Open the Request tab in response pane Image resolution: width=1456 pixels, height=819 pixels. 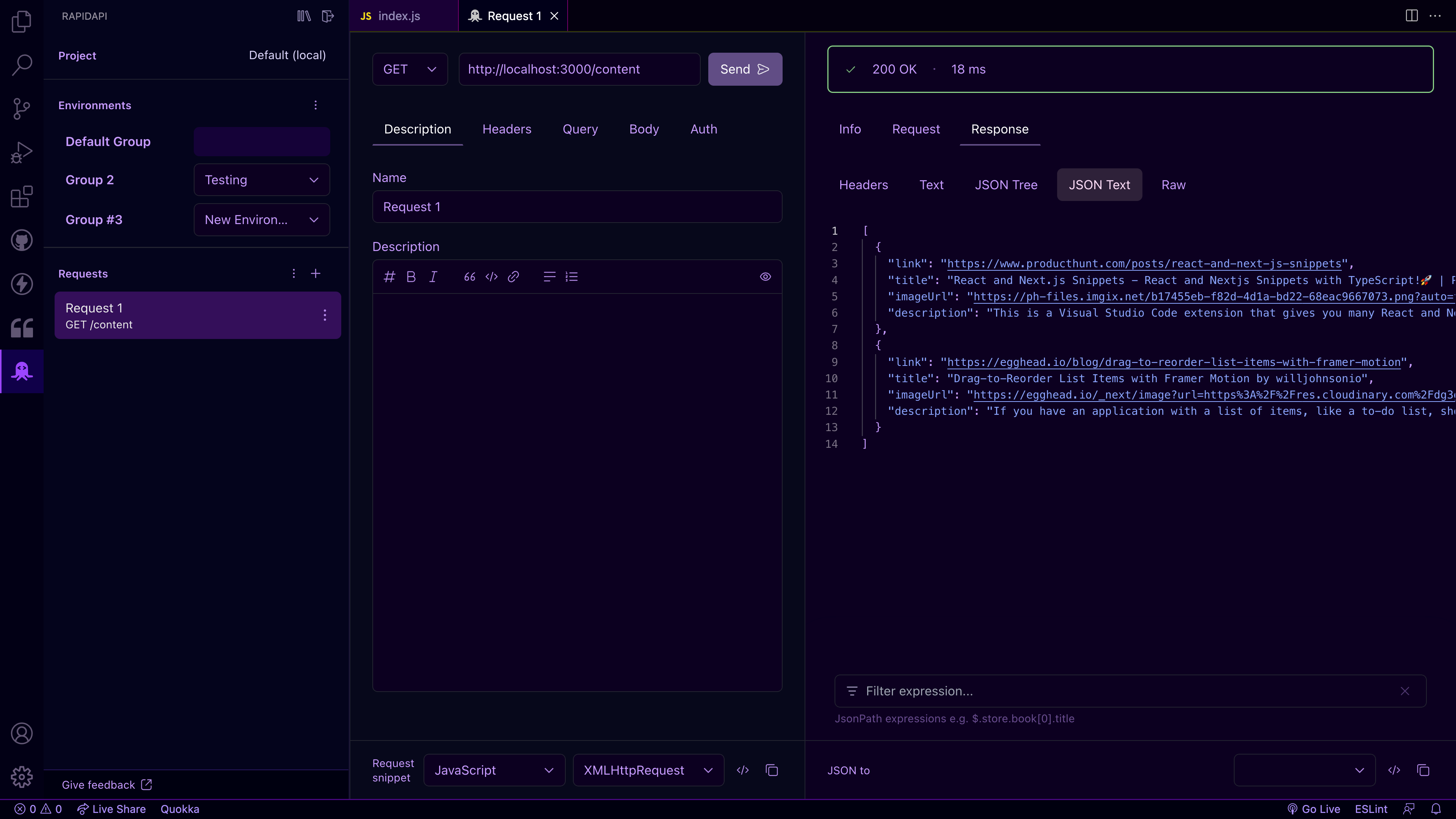[x=916, y=129]
